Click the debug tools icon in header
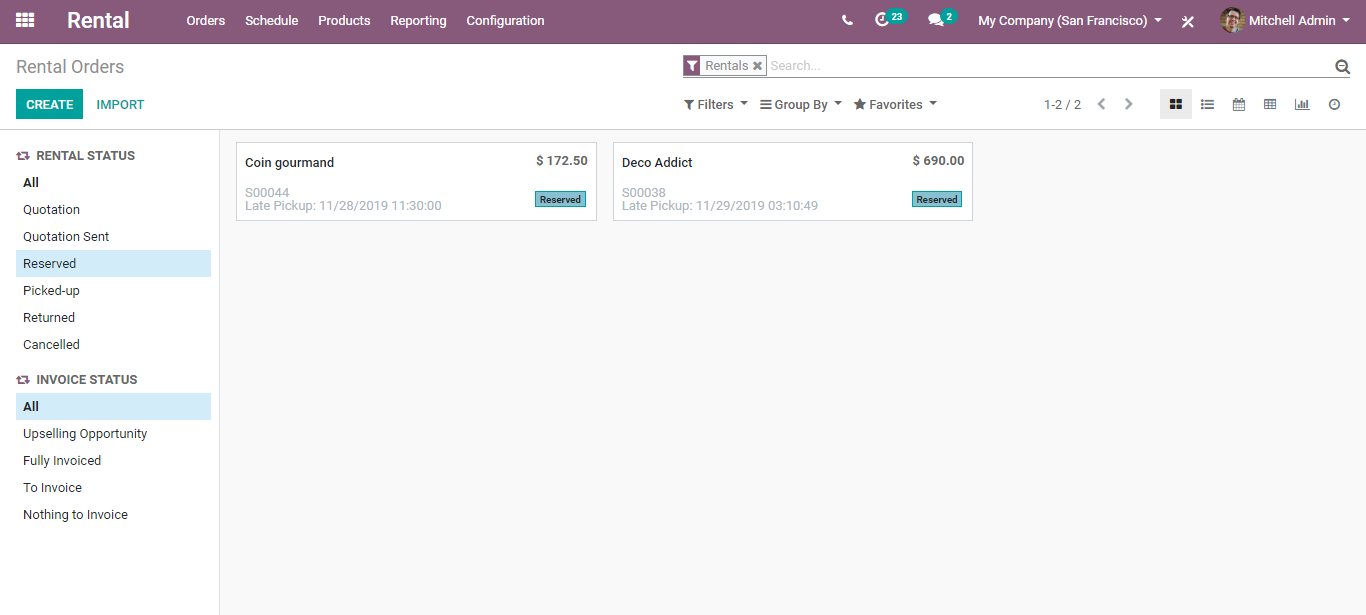The width and height of the screenshot is (1366, 615). (1188, 21)
